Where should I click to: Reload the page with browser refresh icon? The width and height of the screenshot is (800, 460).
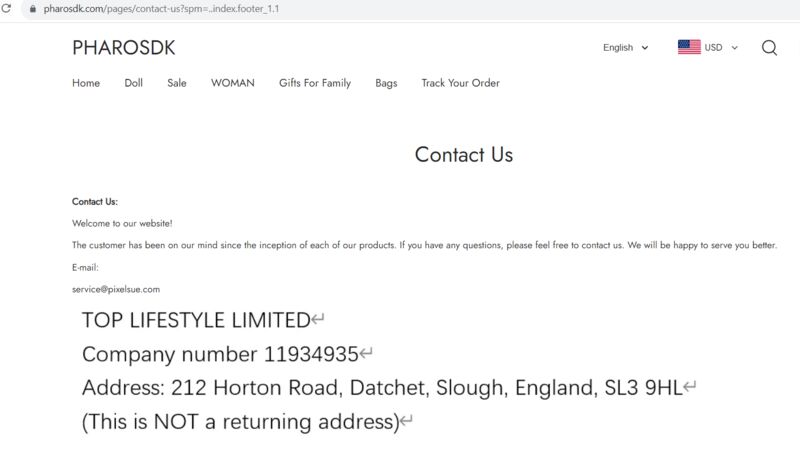pyautogui.click(x=6, y=9)
